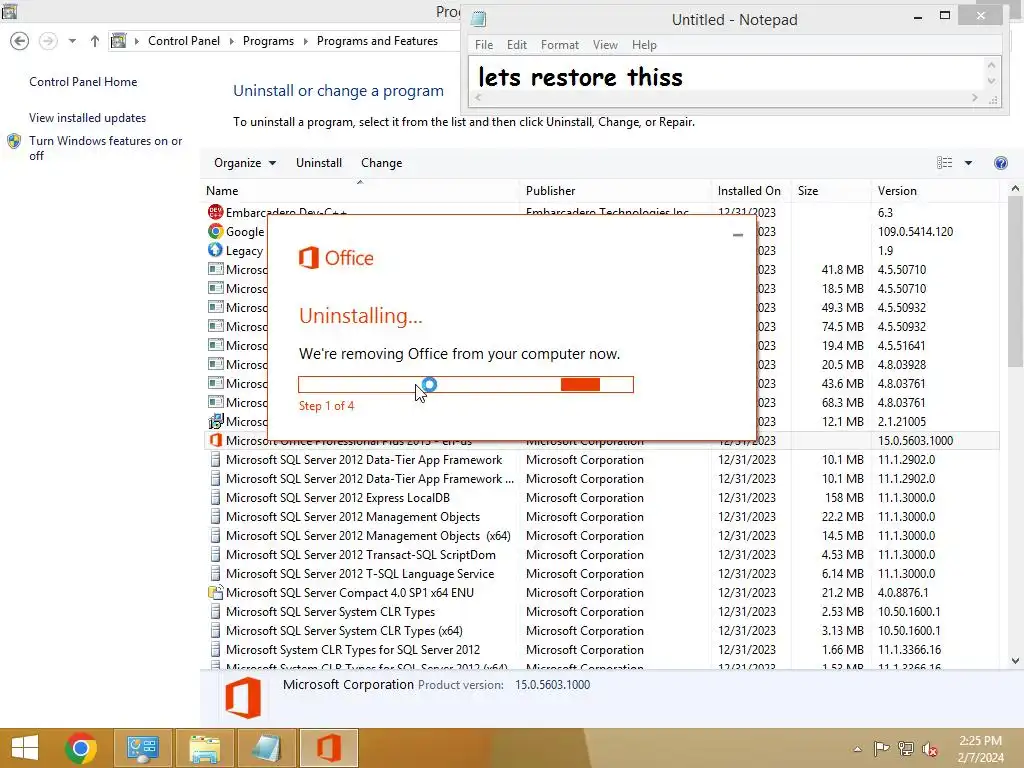Click the Office uninstalling progress bar
The height and width of the screenshot is (768, 1024).
466,385
